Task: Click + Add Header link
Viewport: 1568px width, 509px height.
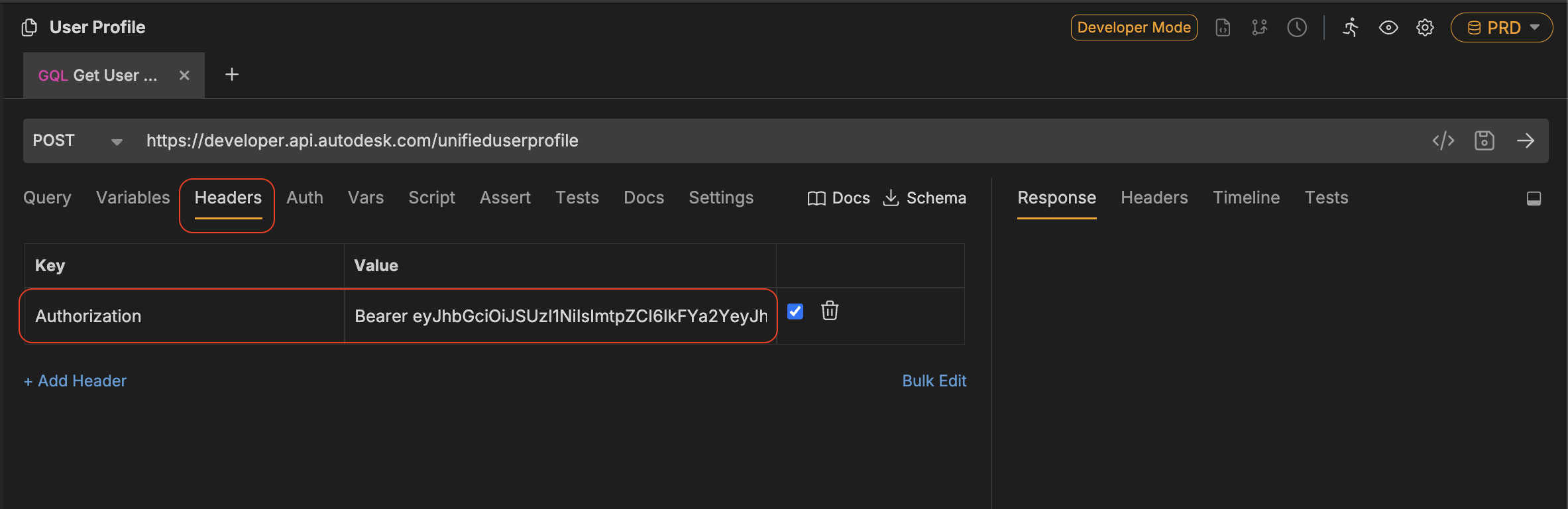Action: (x=75, y=381)
